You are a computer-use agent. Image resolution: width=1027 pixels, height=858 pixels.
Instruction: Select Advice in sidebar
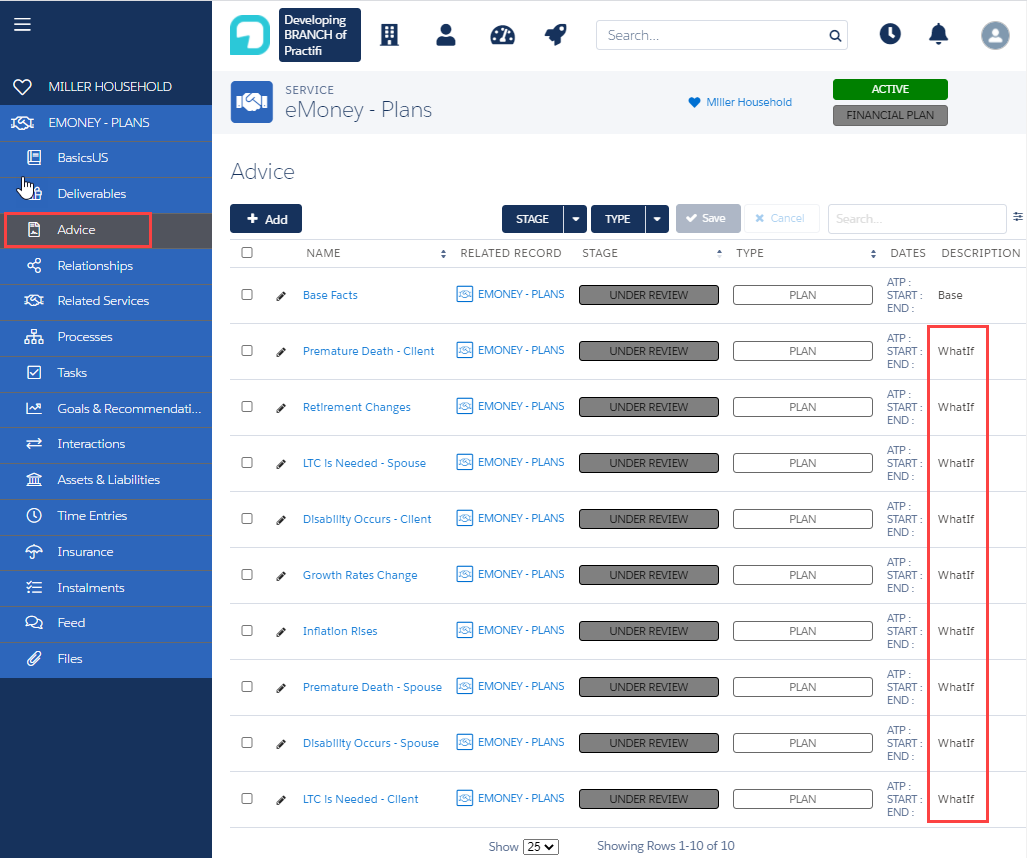tap(106, 230)
